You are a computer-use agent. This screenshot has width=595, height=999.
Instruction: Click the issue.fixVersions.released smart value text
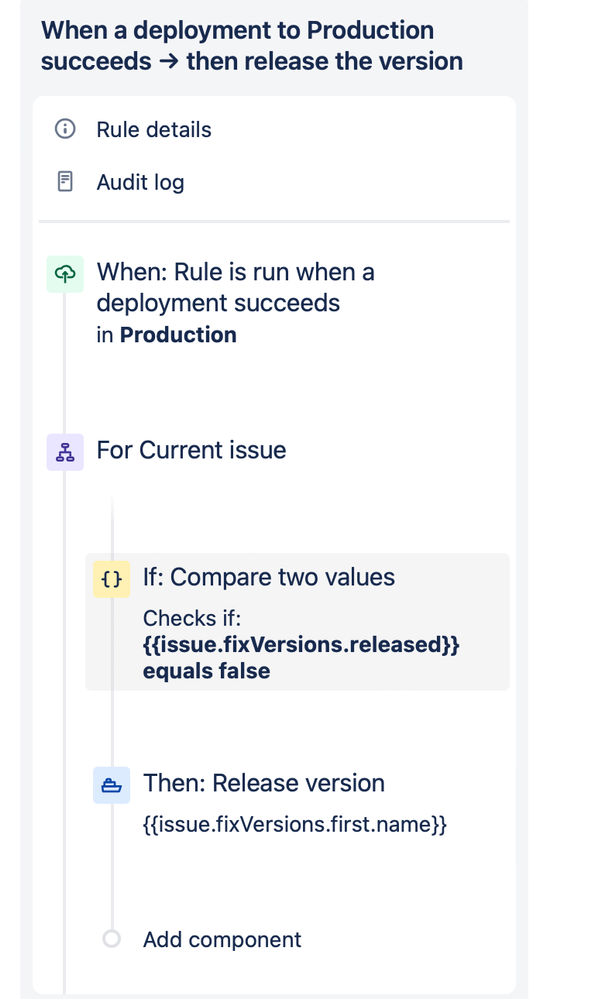[301, 645]
